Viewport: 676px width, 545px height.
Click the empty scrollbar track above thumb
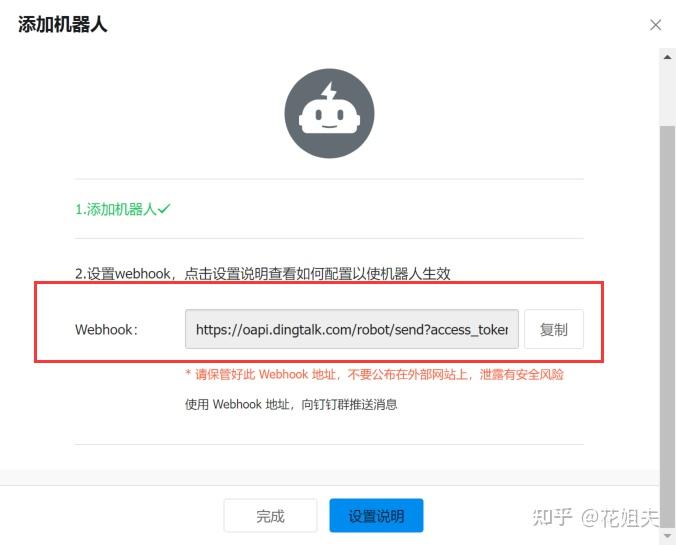point(667,95)
